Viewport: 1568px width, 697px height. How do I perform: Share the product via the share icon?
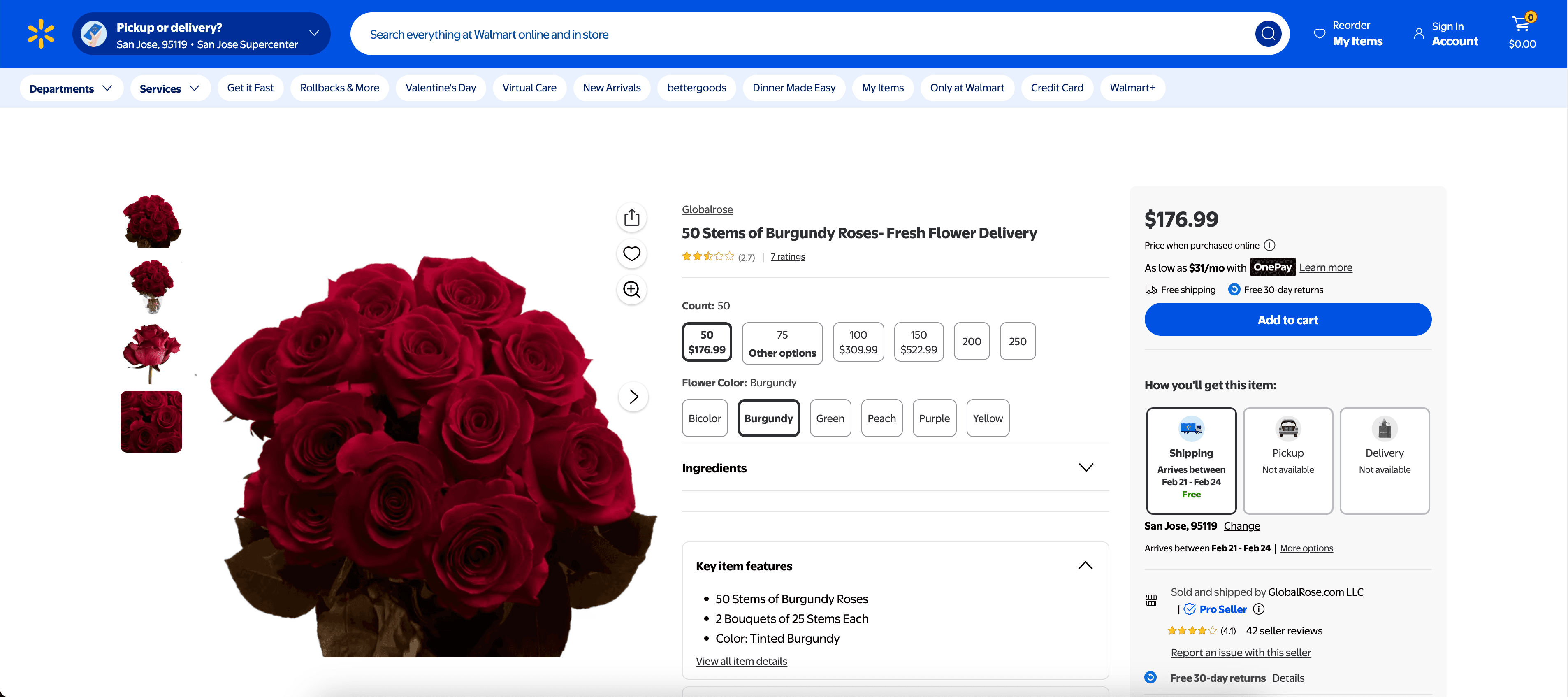(x=632, y=217)
